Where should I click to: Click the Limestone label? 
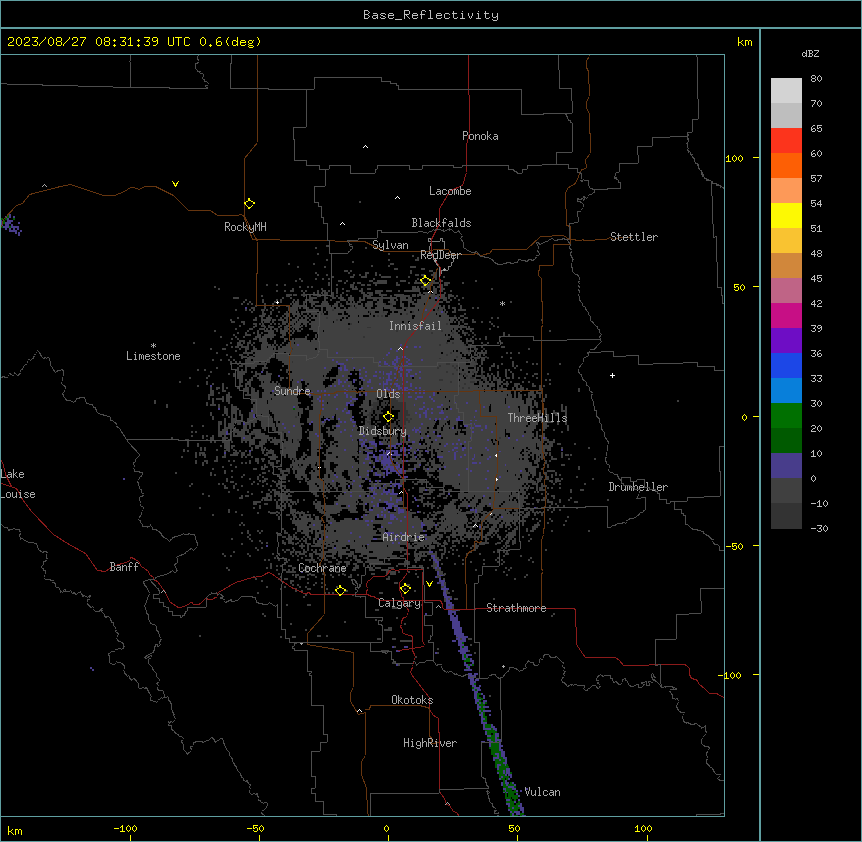pos(153,356)
